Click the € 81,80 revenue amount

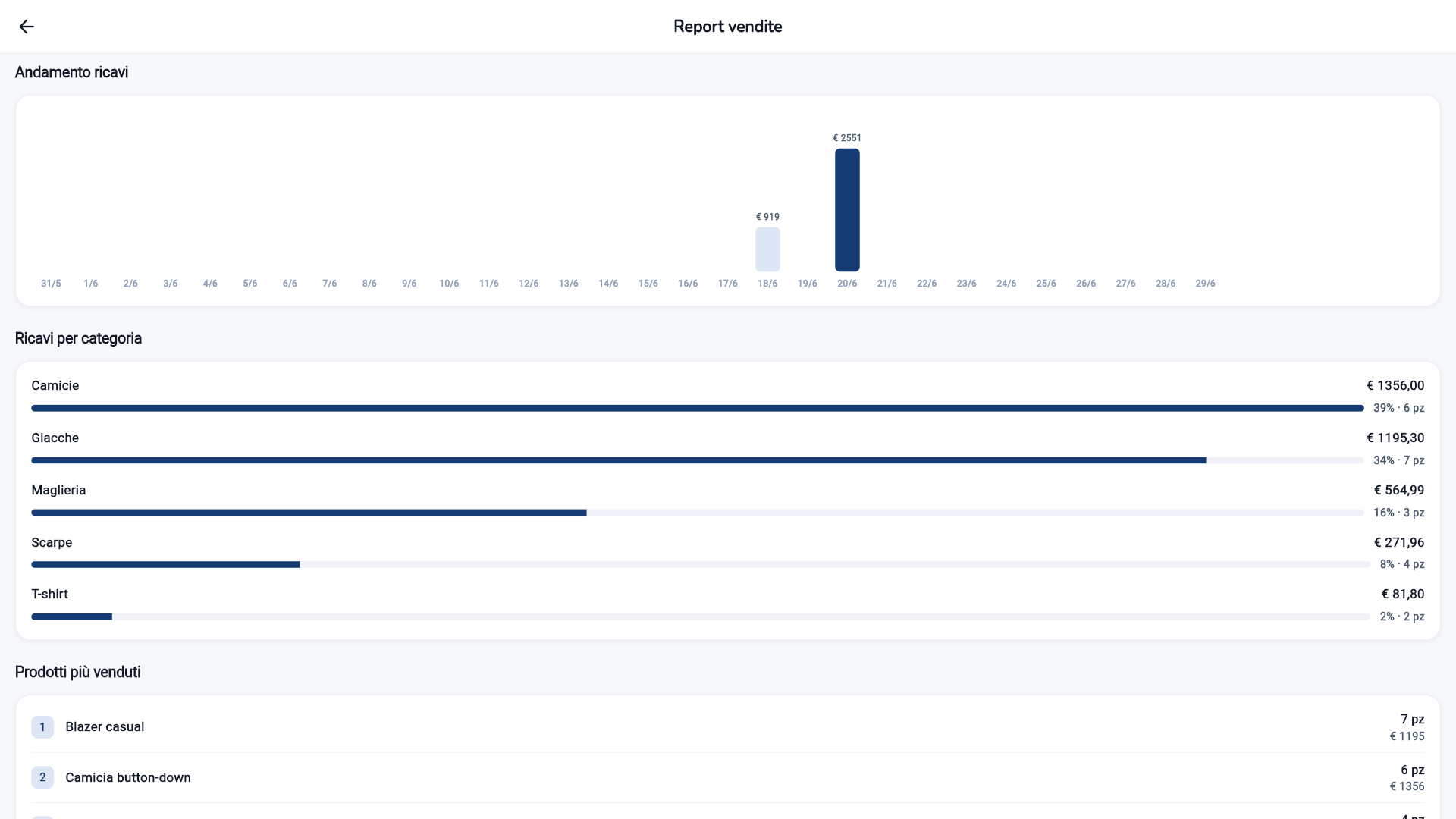[x=1403, y=594]
